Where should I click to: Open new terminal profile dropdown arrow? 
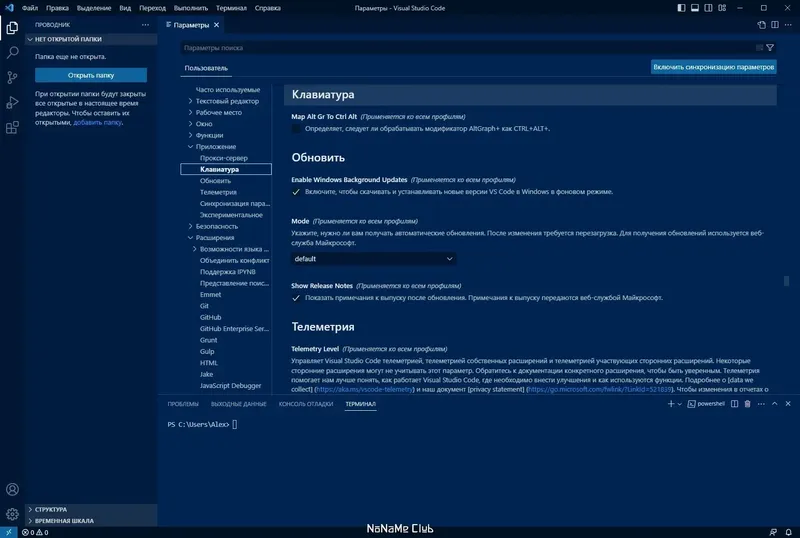pyautogui.click(x=680, y=404)
